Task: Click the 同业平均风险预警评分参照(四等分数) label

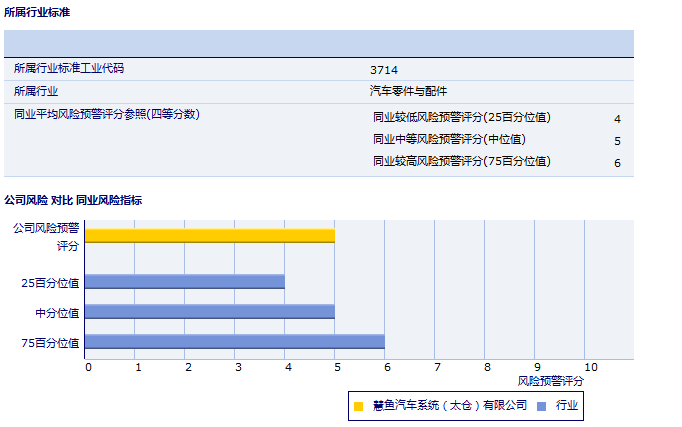Action: click(x=107, y=115)
